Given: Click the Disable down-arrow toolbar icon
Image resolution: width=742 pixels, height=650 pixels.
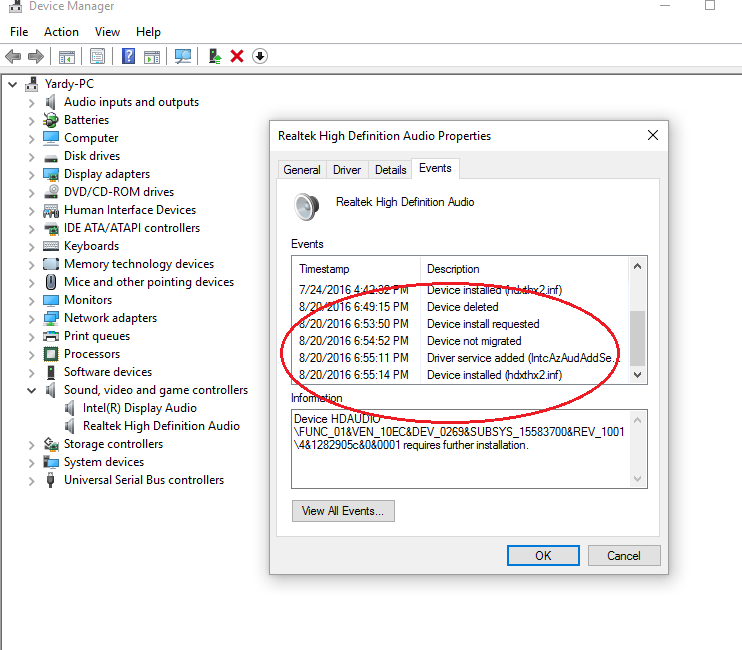Looking at the screenshot, I should (260, 56).
